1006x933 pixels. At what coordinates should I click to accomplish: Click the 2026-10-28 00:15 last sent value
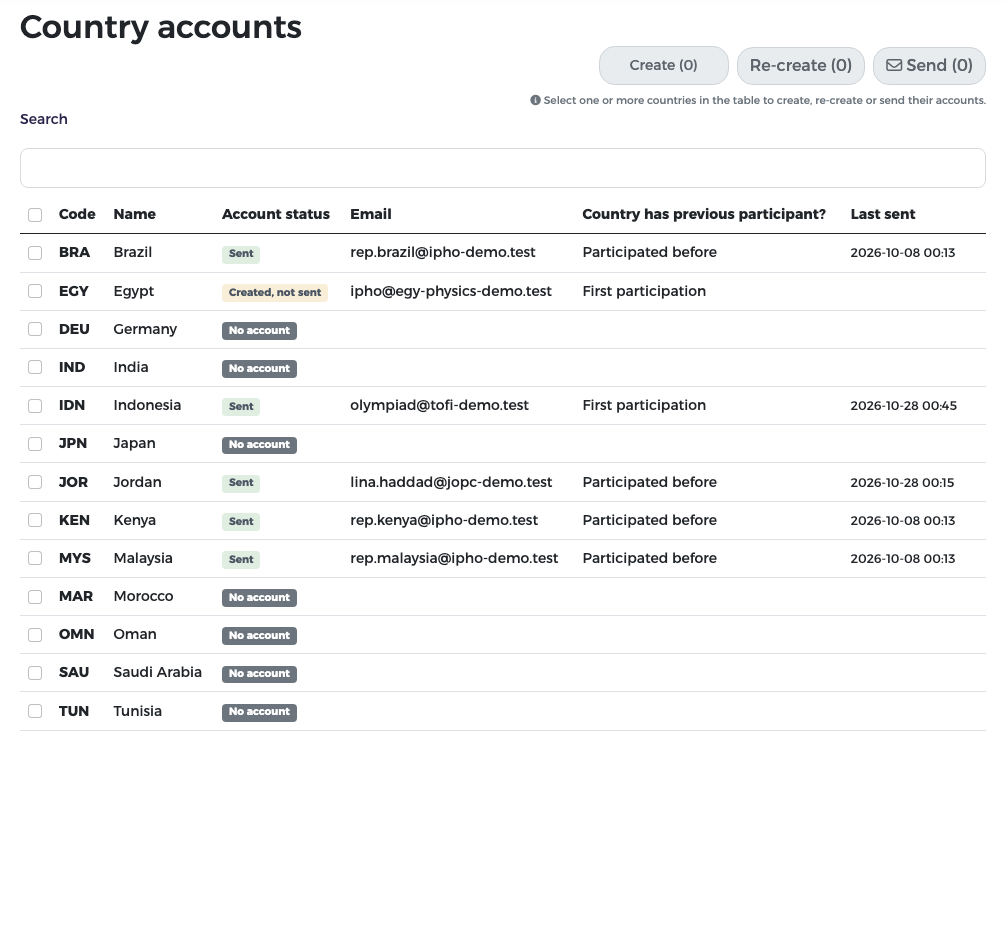coord(902,483)
